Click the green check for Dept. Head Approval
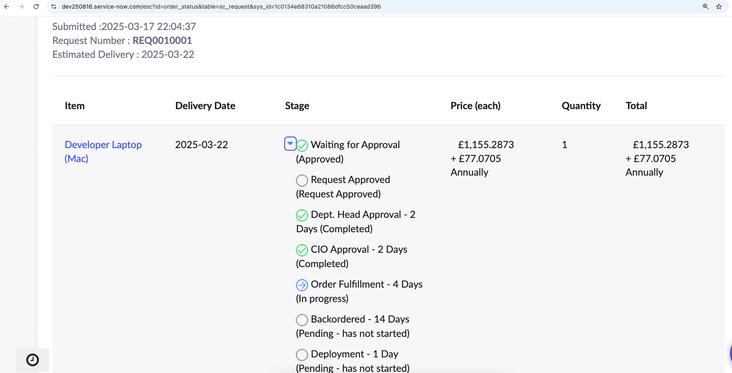The height and width of the screenshot is (373, 732). [x=302, y=215]
